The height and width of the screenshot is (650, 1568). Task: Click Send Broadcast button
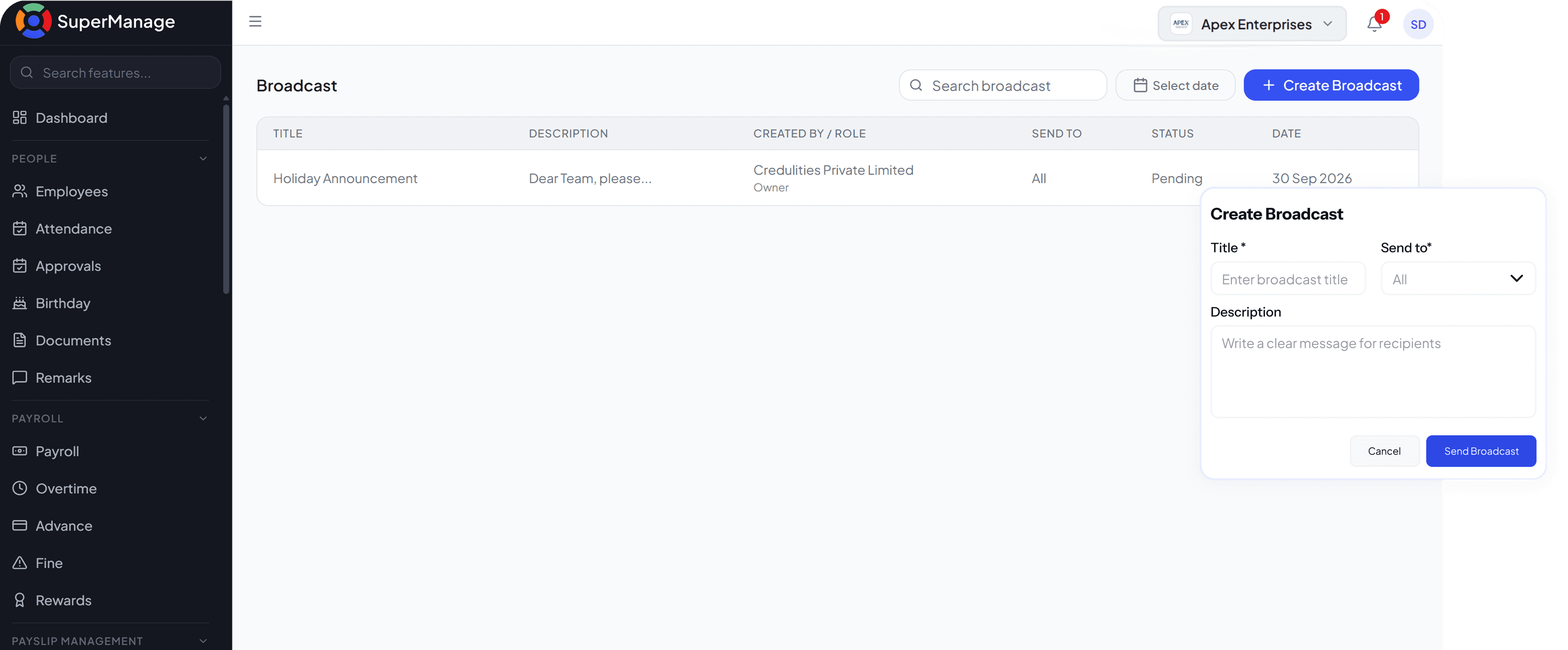click(x=1480, y=451)
